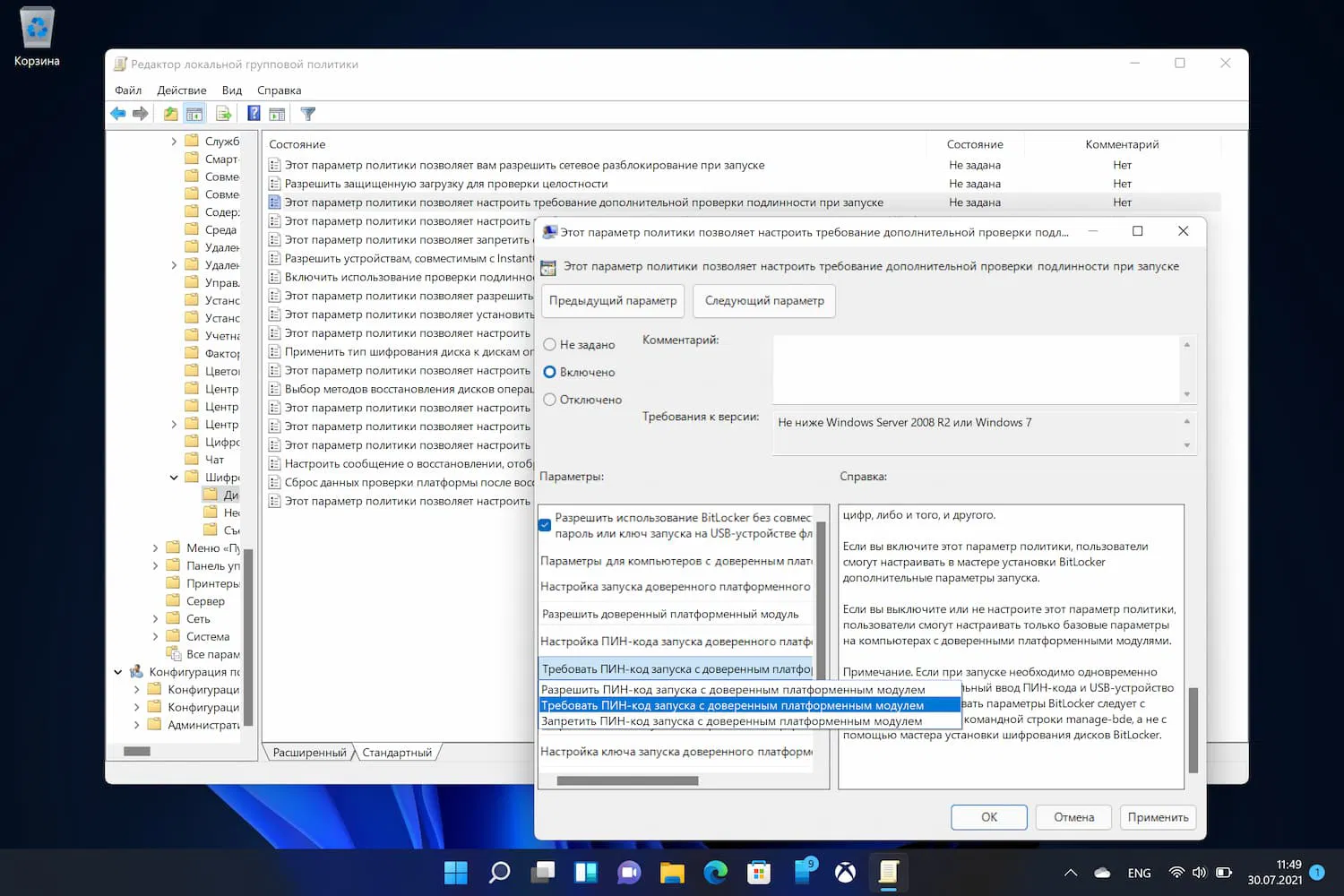Click the Up one level folder icon
Viewport: 1344px width, 896px height.
pos(170,114)
